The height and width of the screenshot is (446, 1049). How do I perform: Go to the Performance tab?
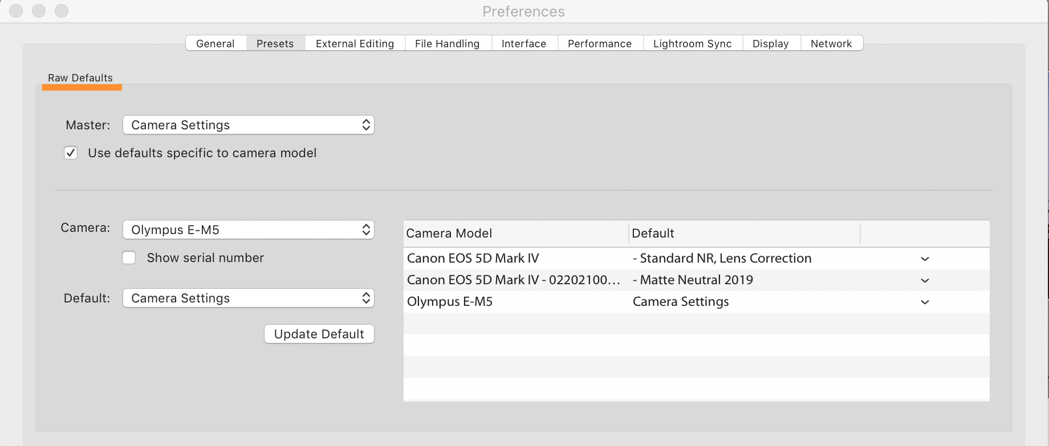tap(599, 44)
